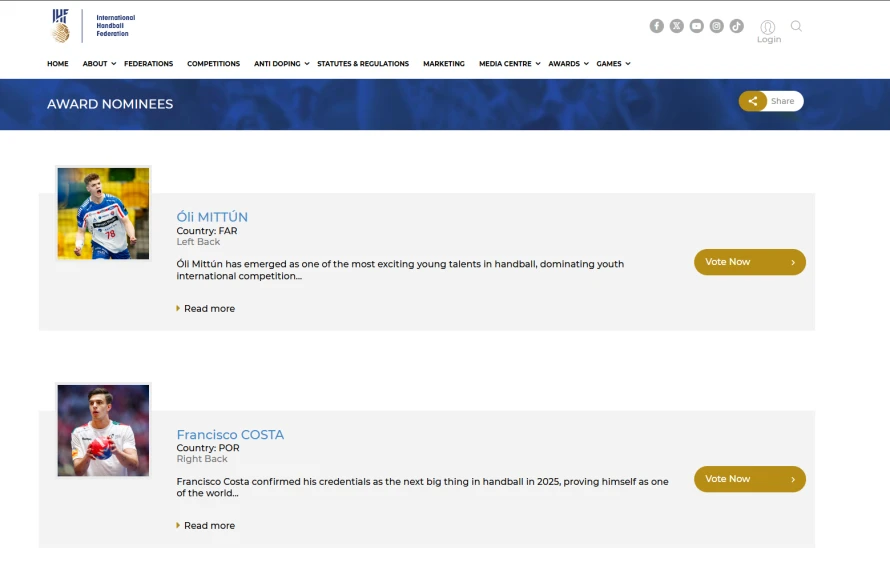Read more about Óli Mittún
The height and width of the screenshot is (570, 890).
point(209,309)
